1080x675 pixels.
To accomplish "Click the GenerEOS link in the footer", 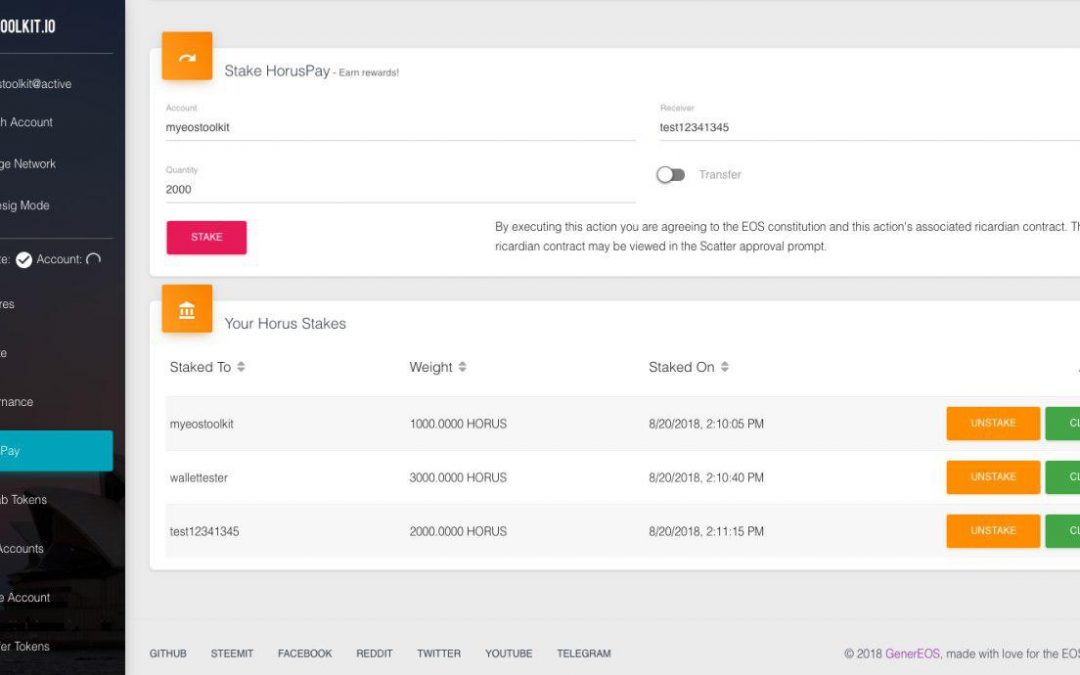I will pos(911,653).
